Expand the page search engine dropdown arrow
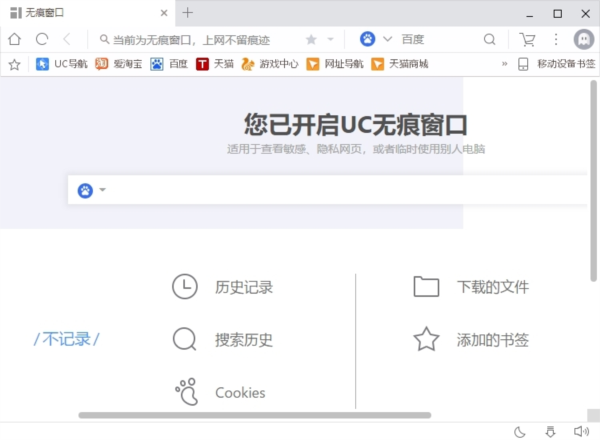Image resolution: width=600 pixels, height=440 pixels. [x=102, y=190]
